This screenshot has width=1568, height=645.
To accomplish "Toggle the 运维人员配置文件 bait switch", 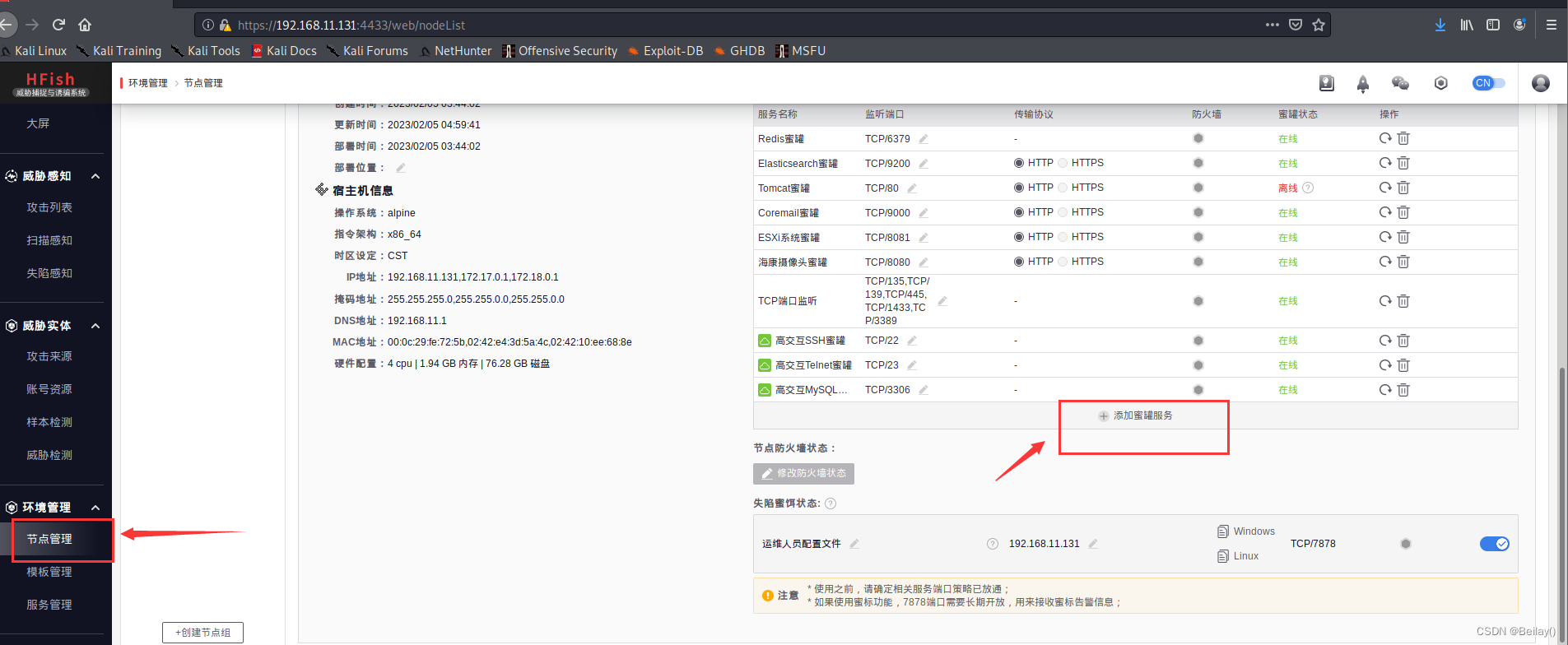I will [1495, 544].
